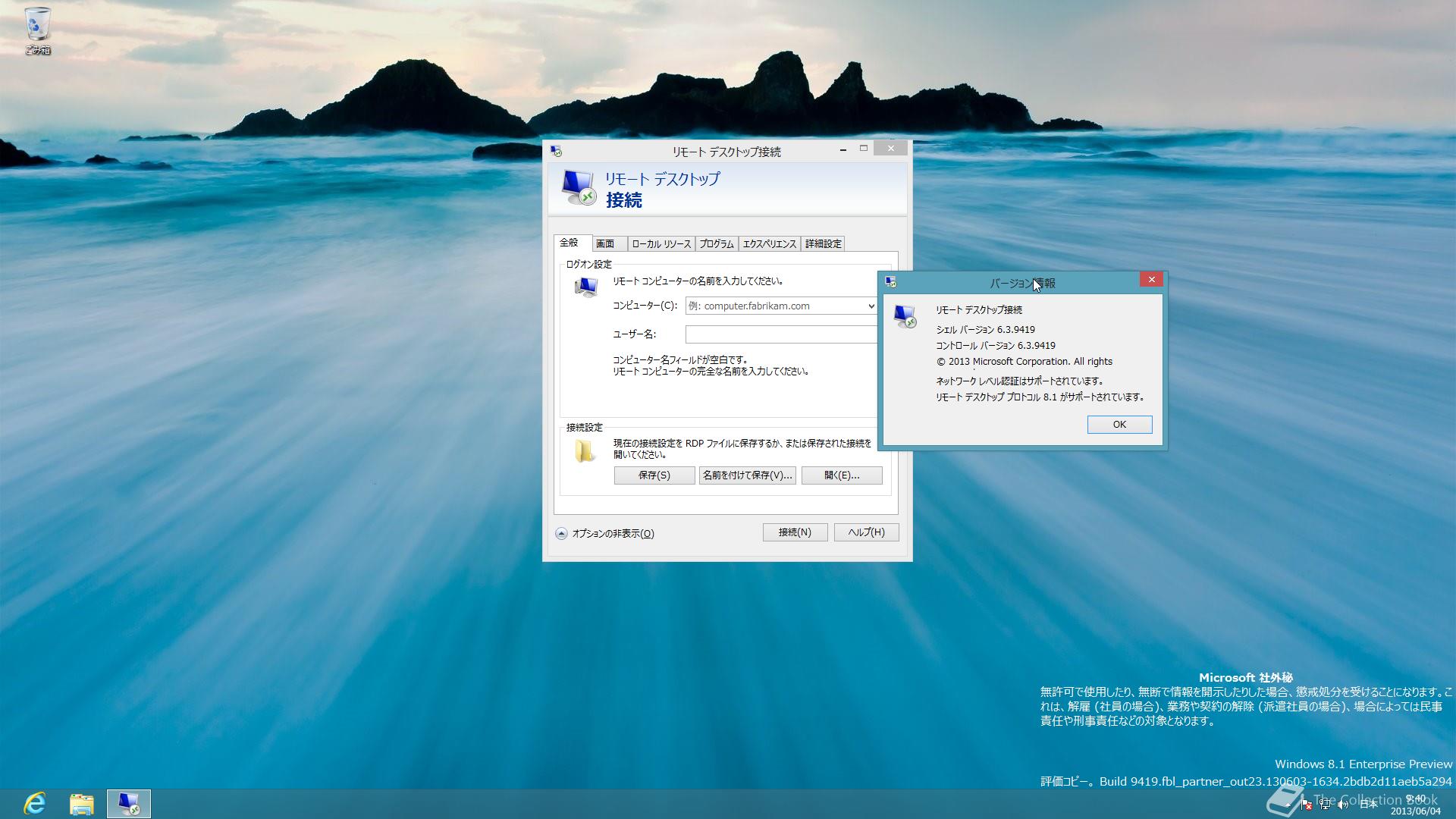The image size is (1456, 819).
Task: Click 名前を付けて保存(V)... button
Action: (x=747, y=475)
